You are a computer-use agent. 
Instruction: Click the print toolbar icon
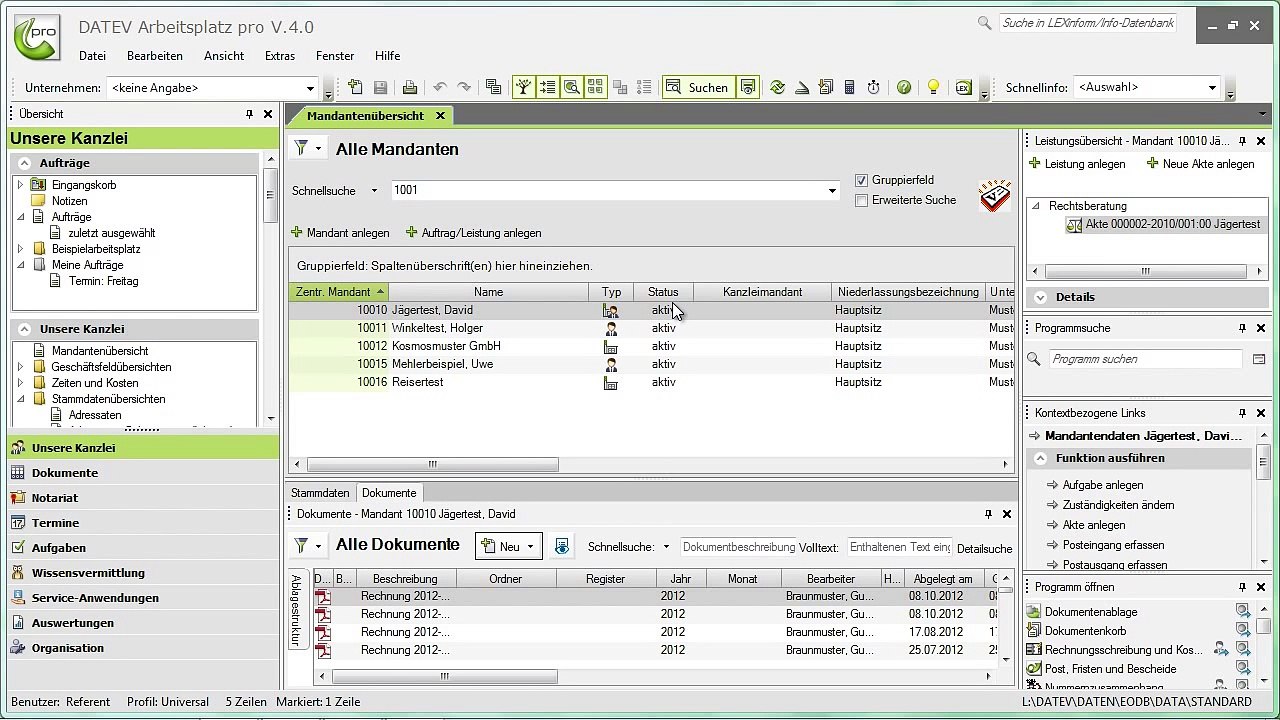(409, 88)
